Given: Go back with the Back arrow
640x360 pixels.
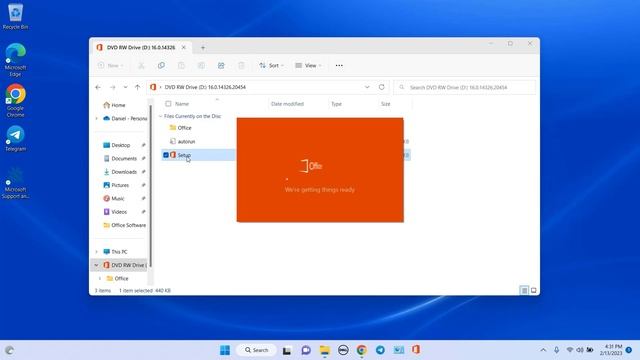Looking at the screenshot, I should (x=98, y=87).
